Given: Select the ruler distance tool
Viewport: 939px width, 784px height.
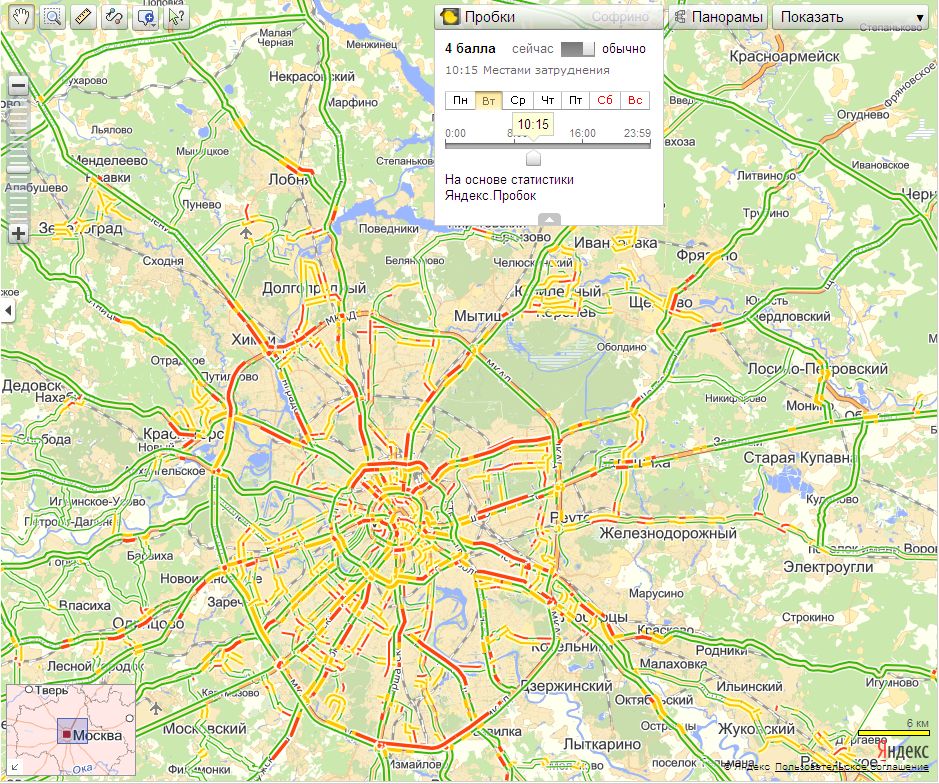Looking at the screenshot, I should click(83, 17).
